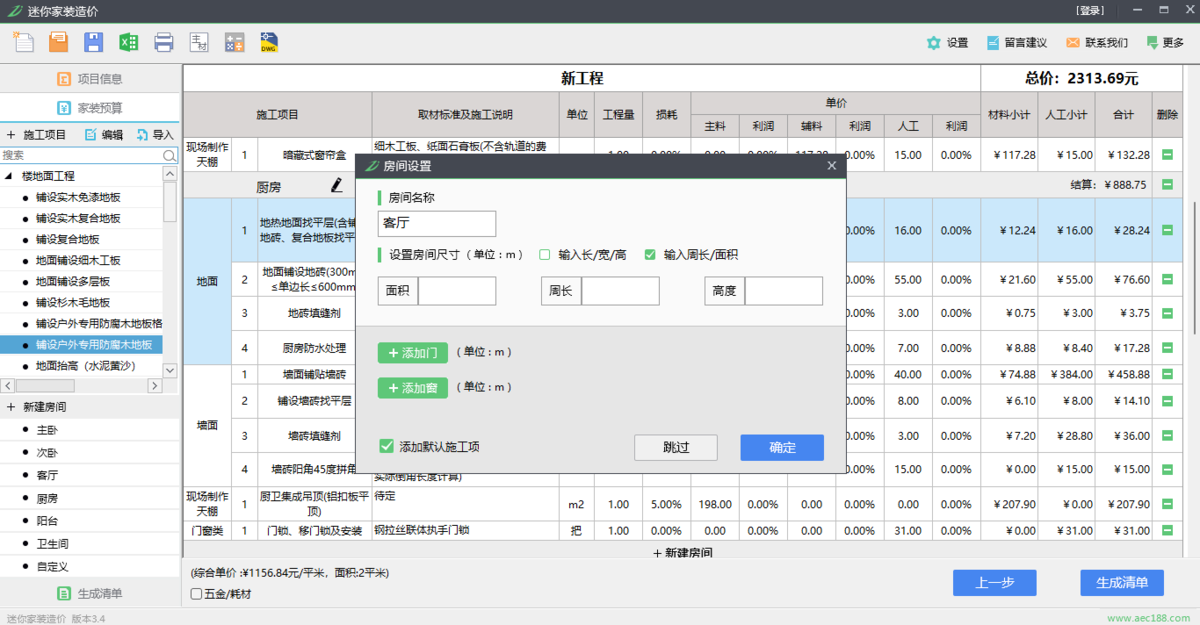Click blue 生成清单 button

click(x=1122, y=583)
